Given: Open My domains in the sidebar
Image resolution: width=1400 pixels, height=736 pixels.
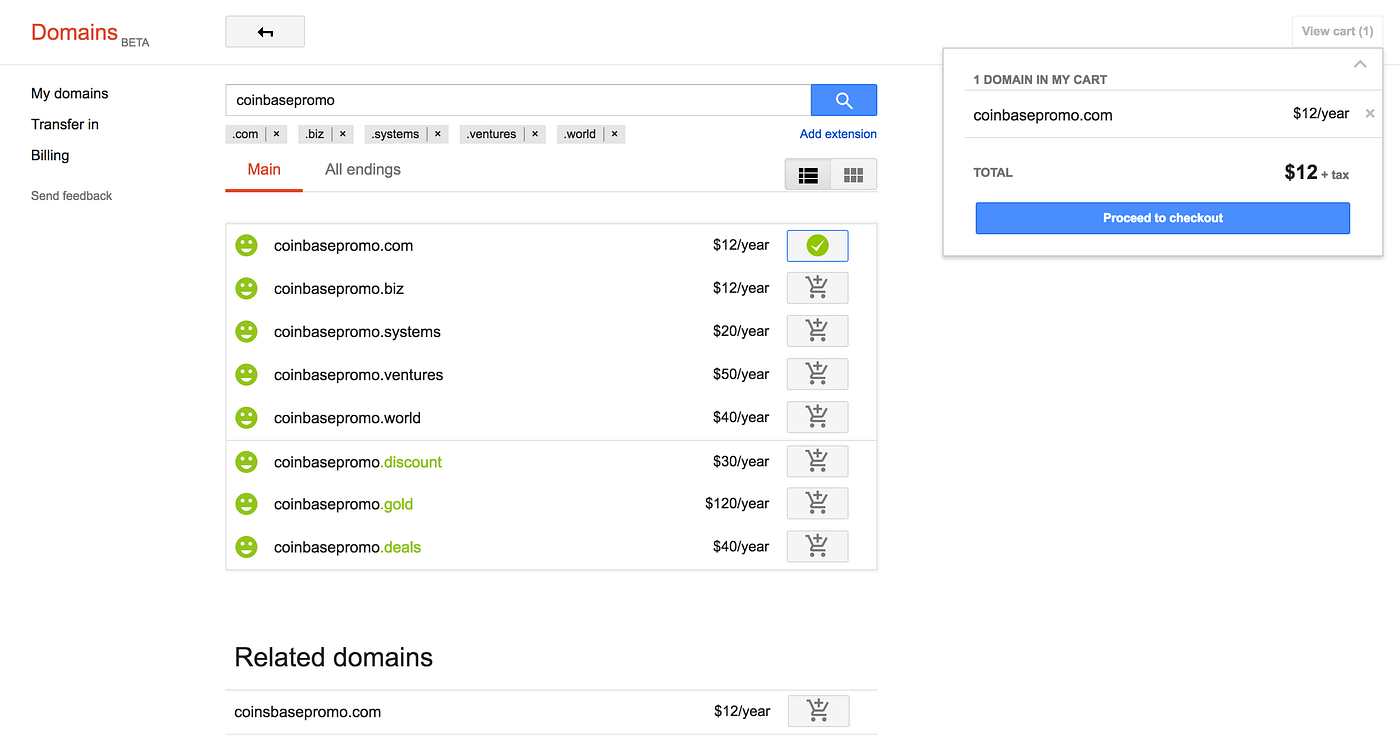Looking at the screenshot, I should 70,93.
